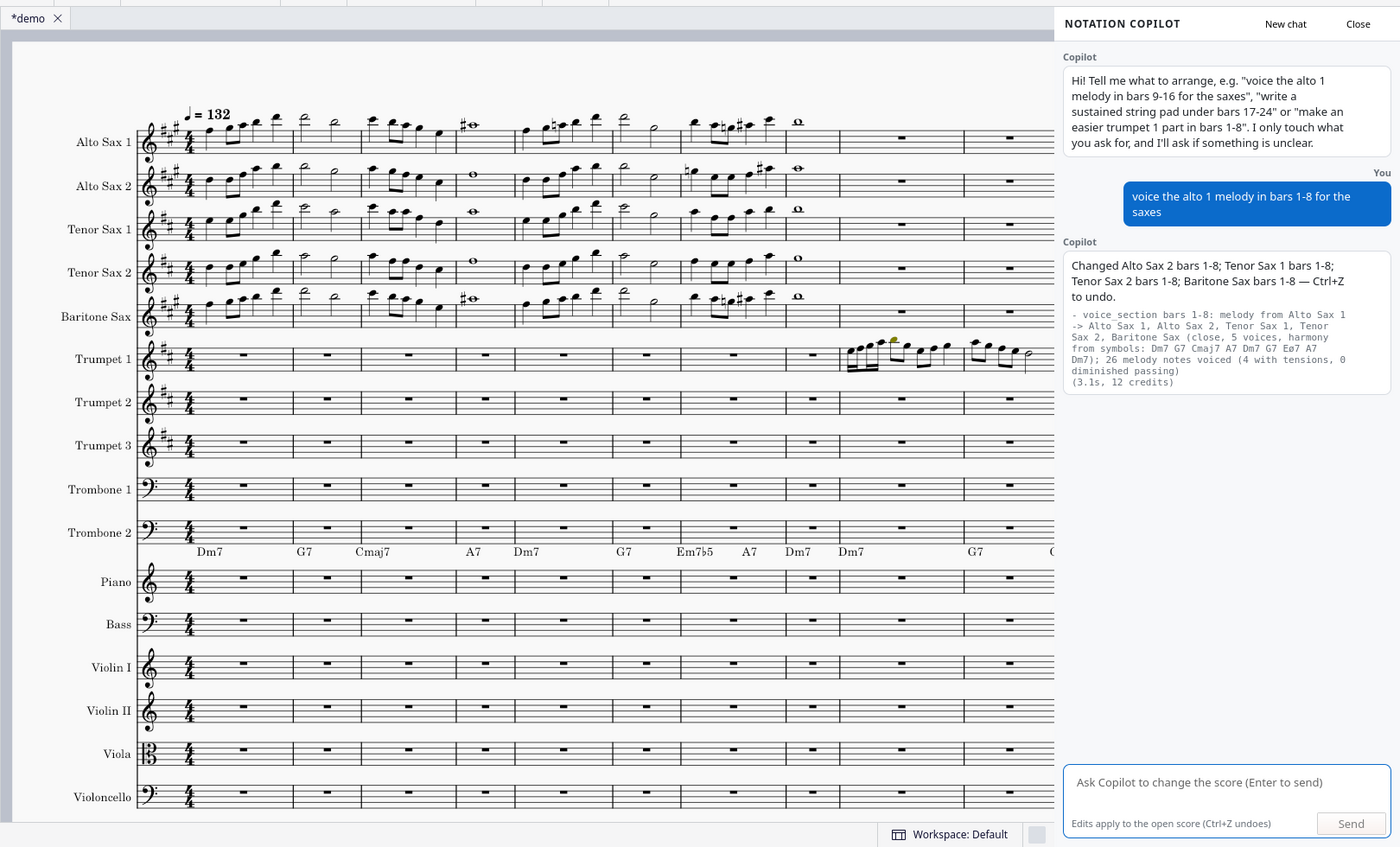Screen dimensions: 1400x847
Task: Close the demo score tab with its X
Action: [x=58, y=19]
